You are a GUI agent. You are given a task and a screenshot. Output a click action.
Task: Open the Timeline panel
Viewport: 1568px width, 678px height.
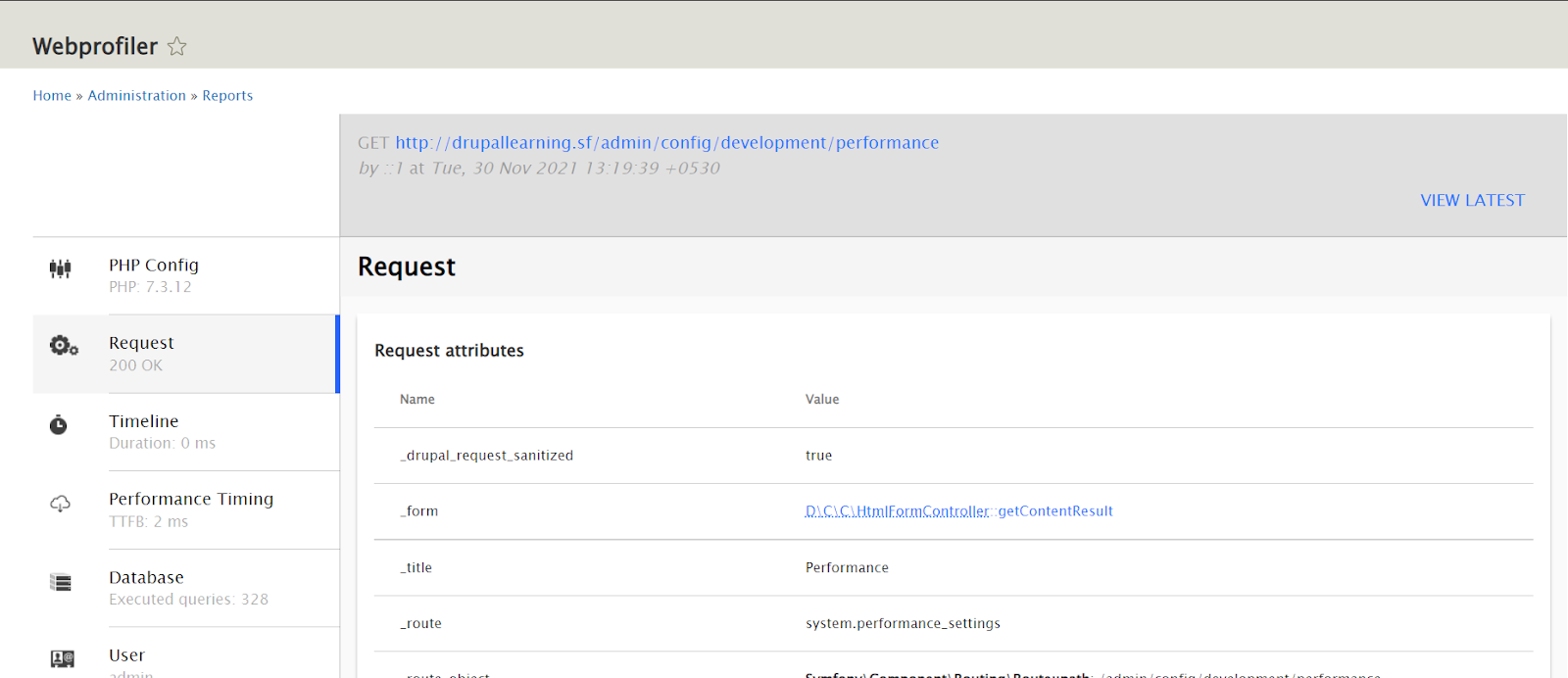[x=186, y=432]
